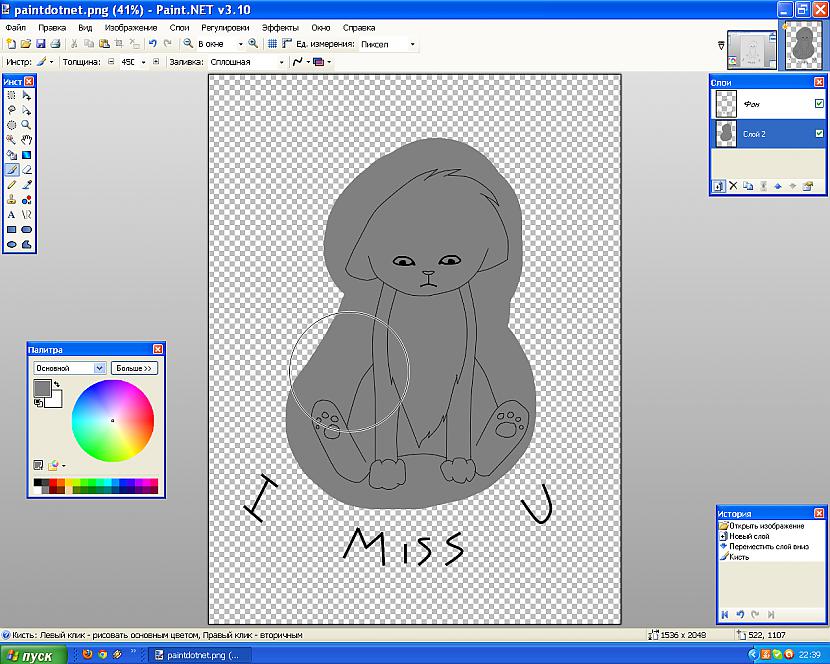Click the New image toolbar icon
Image resolution: width=830 pixels, height=664 pixels.
click(x=11, y=44)
